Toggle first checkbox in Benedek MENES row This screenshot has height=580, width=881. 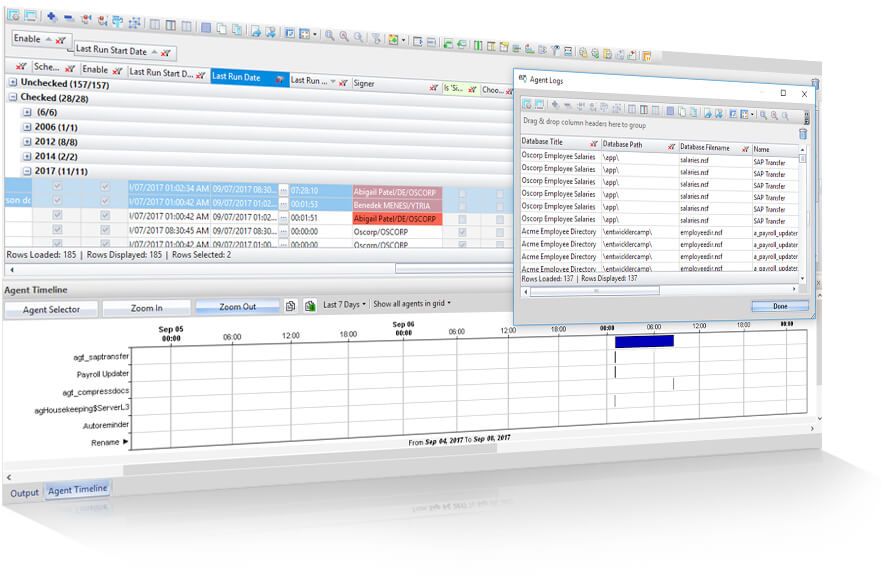tap(57, 200)
